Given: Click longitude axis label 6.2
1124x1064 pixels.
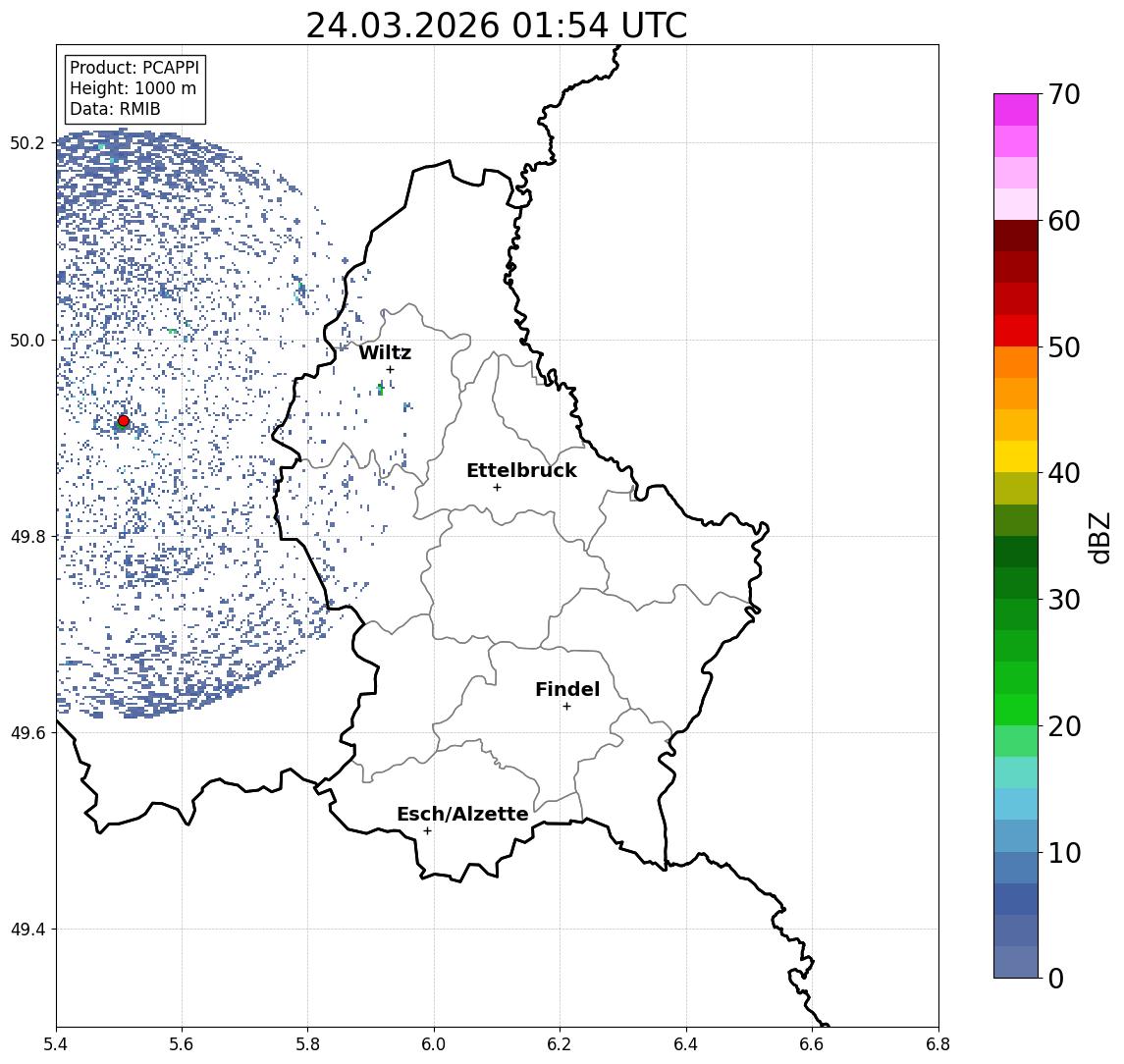Looking at the screenshot, I should 560,1044.
